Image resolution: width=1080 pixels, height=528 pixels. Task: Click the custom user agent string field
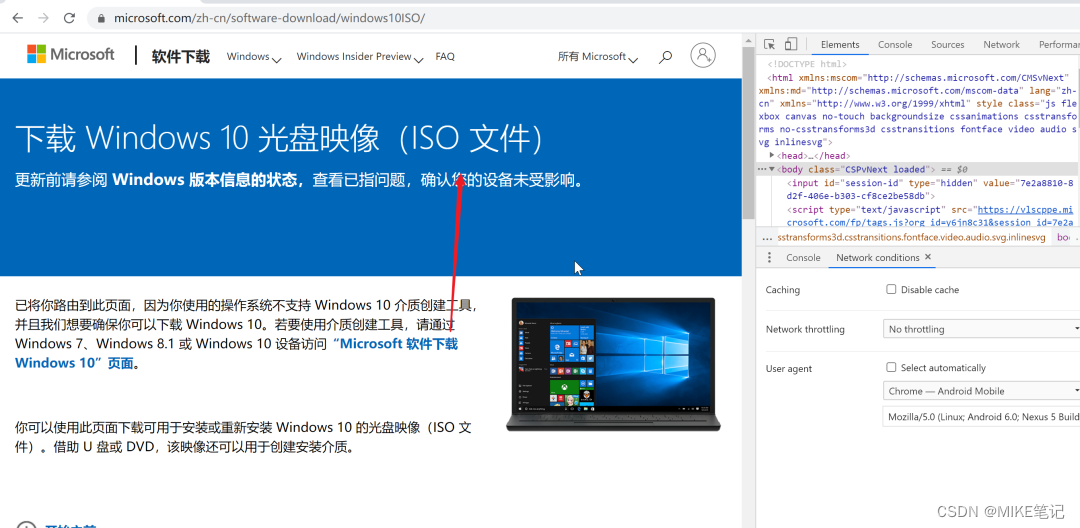point(982,416)
